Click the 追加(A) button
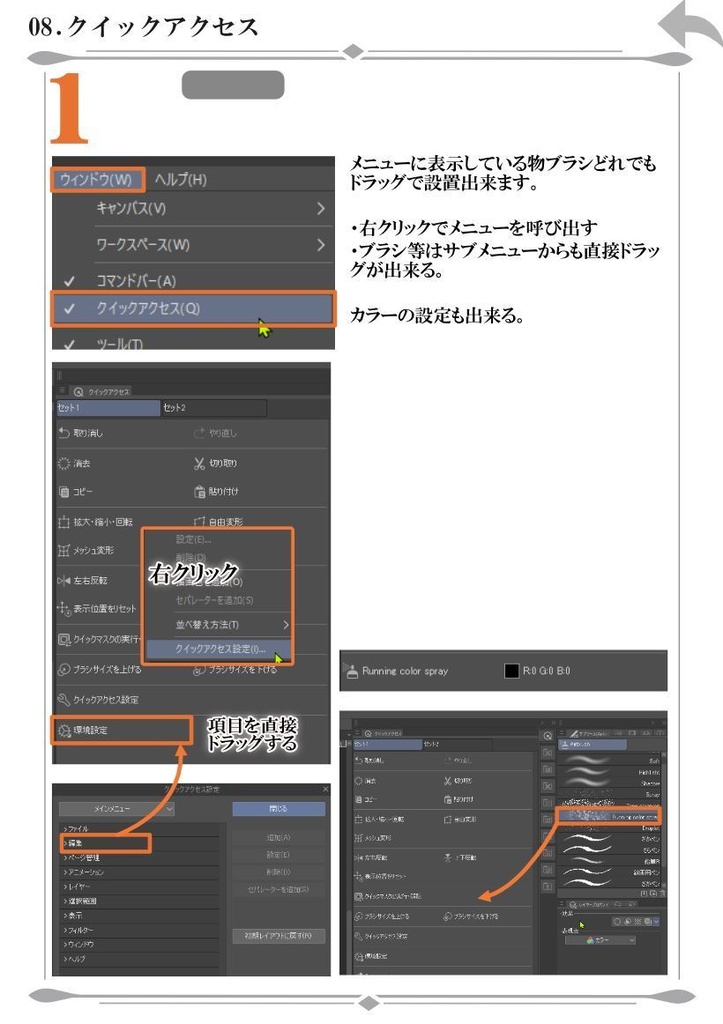 coord(279,837)
